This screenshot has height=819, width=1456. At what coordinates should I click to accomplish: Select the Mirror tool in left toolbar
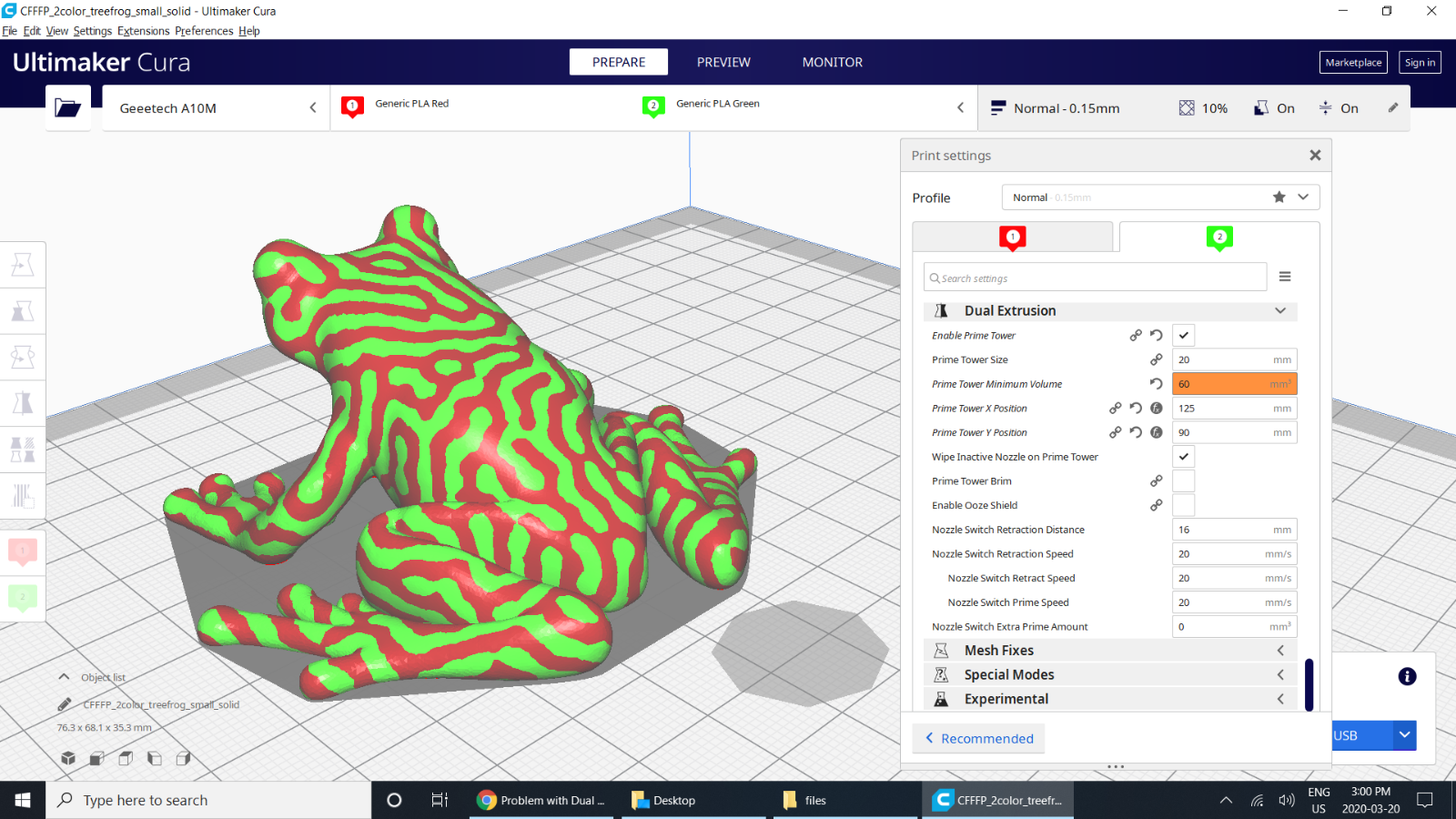pos(23,403)
